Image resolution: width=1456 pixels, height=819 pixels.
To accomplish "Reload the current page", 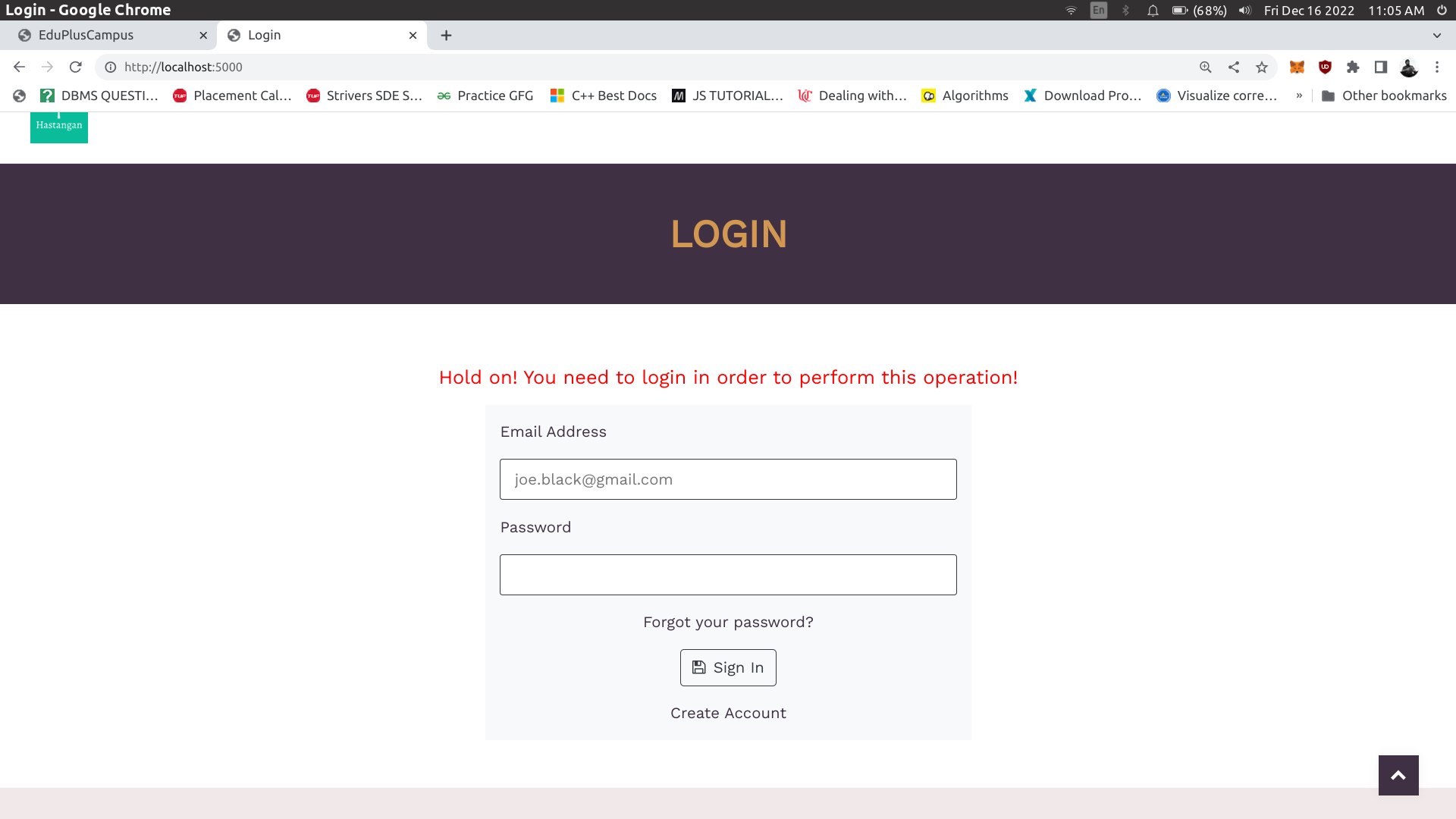I will point(76,67).
